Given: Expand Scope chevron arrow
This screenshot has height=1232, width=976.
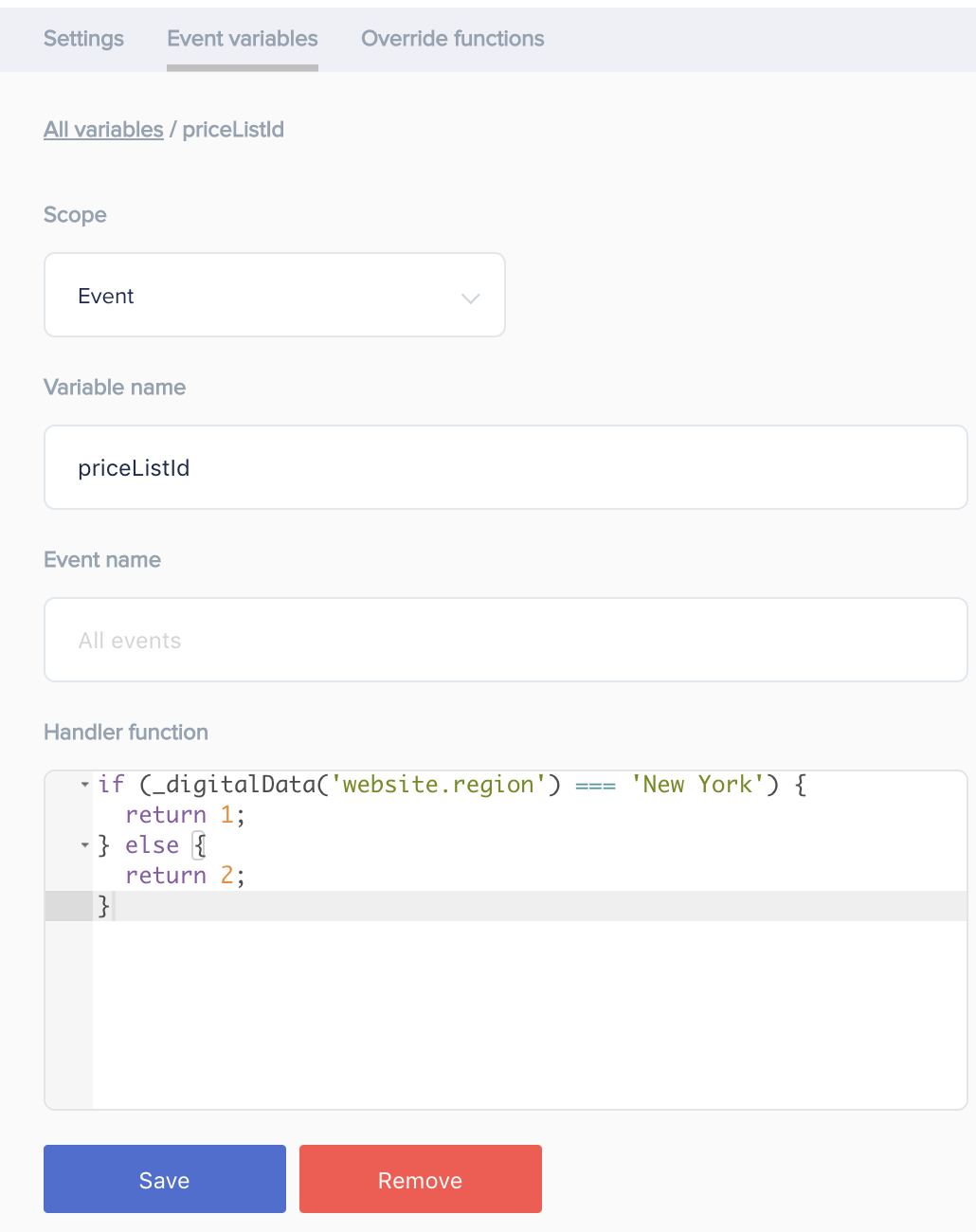Looking at the screenshot, I should [470, 298].
